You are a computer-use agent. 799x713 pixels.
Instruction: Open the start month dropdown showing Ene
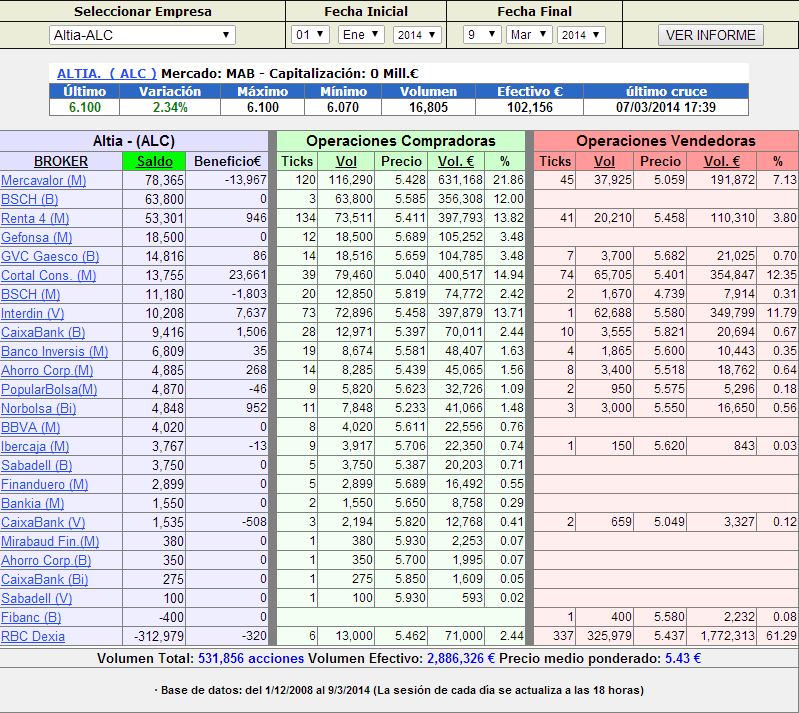point(361,35)
